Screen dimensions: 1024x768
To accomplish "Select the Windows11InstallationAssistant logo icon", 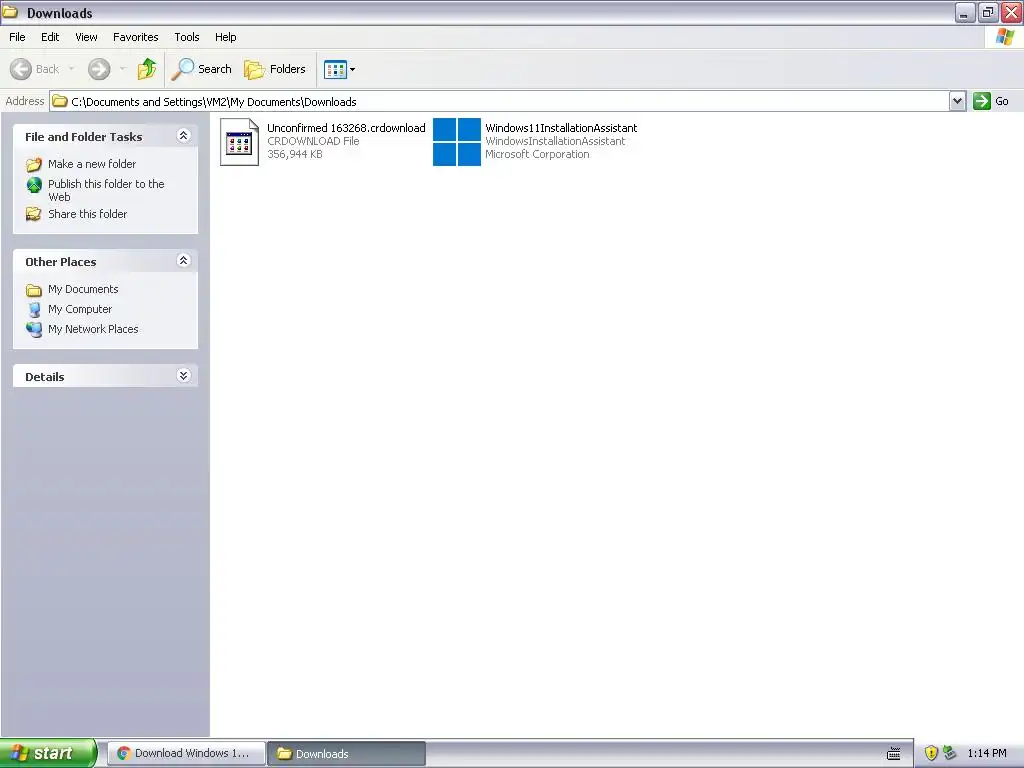I will [456, 142].
